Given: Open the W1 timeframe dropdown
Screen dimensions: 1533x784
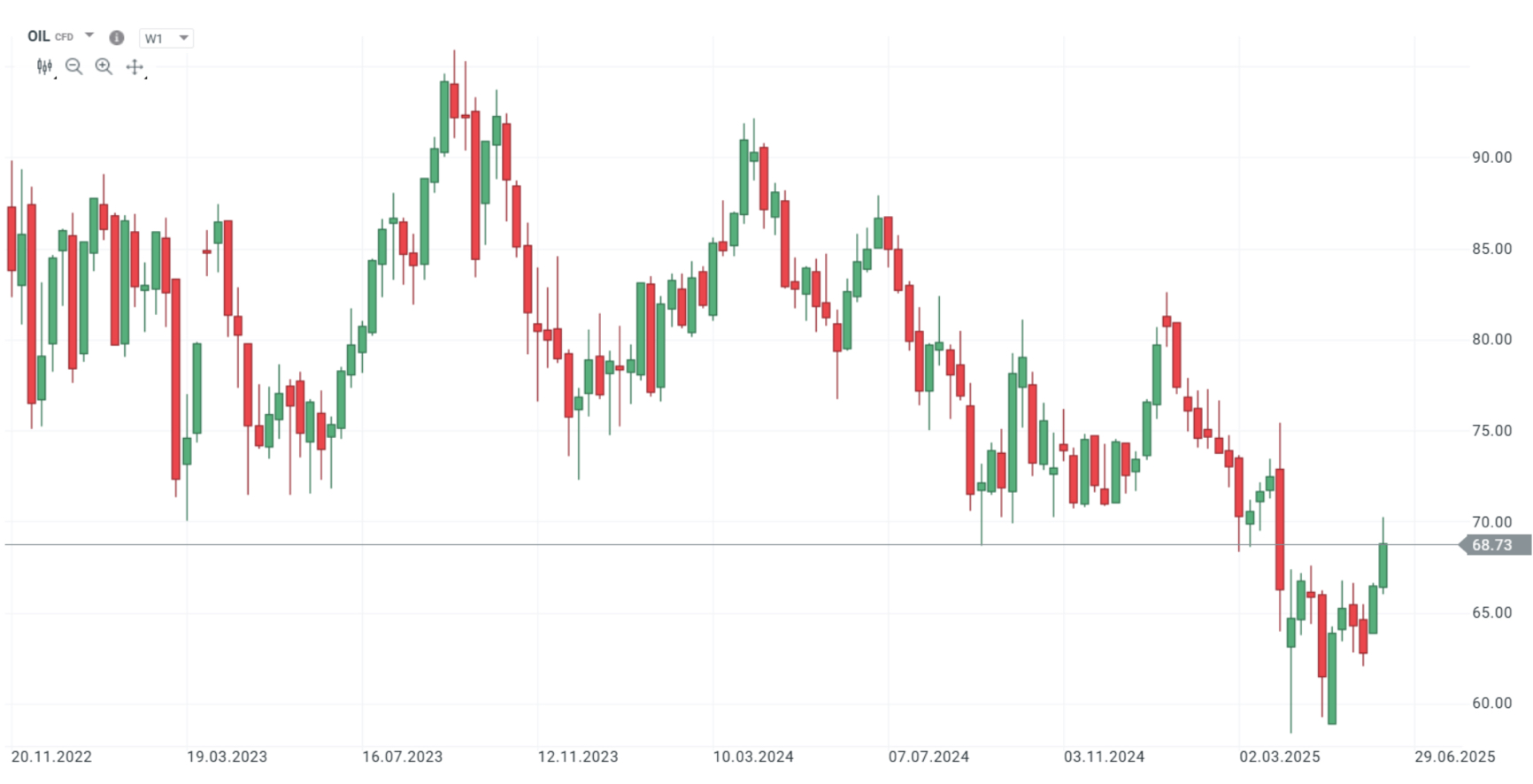Looking at the screenshot, I should click(x=166, y=38).
